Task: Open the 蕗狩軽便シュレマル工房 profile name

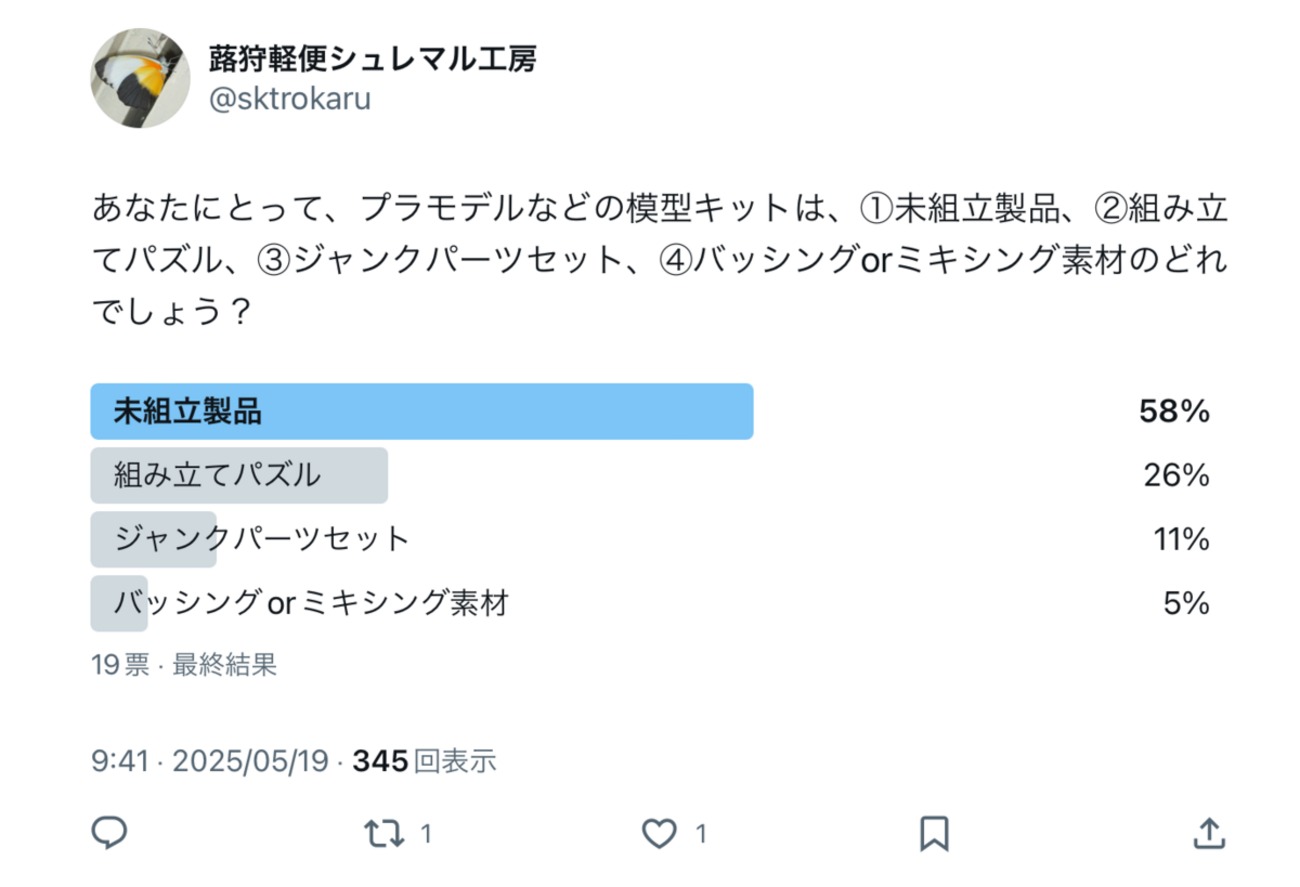Action: click(x=372, y=59)
